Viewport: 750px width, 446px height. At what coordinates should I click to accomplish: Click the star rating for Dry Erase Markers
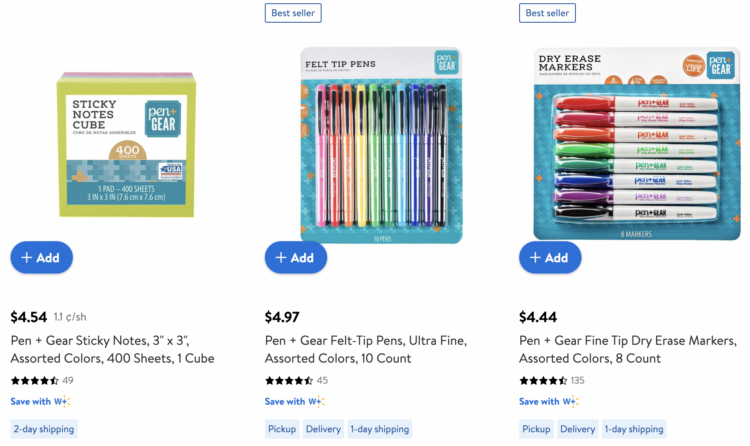pyautogui.click(x=544, y=380)
